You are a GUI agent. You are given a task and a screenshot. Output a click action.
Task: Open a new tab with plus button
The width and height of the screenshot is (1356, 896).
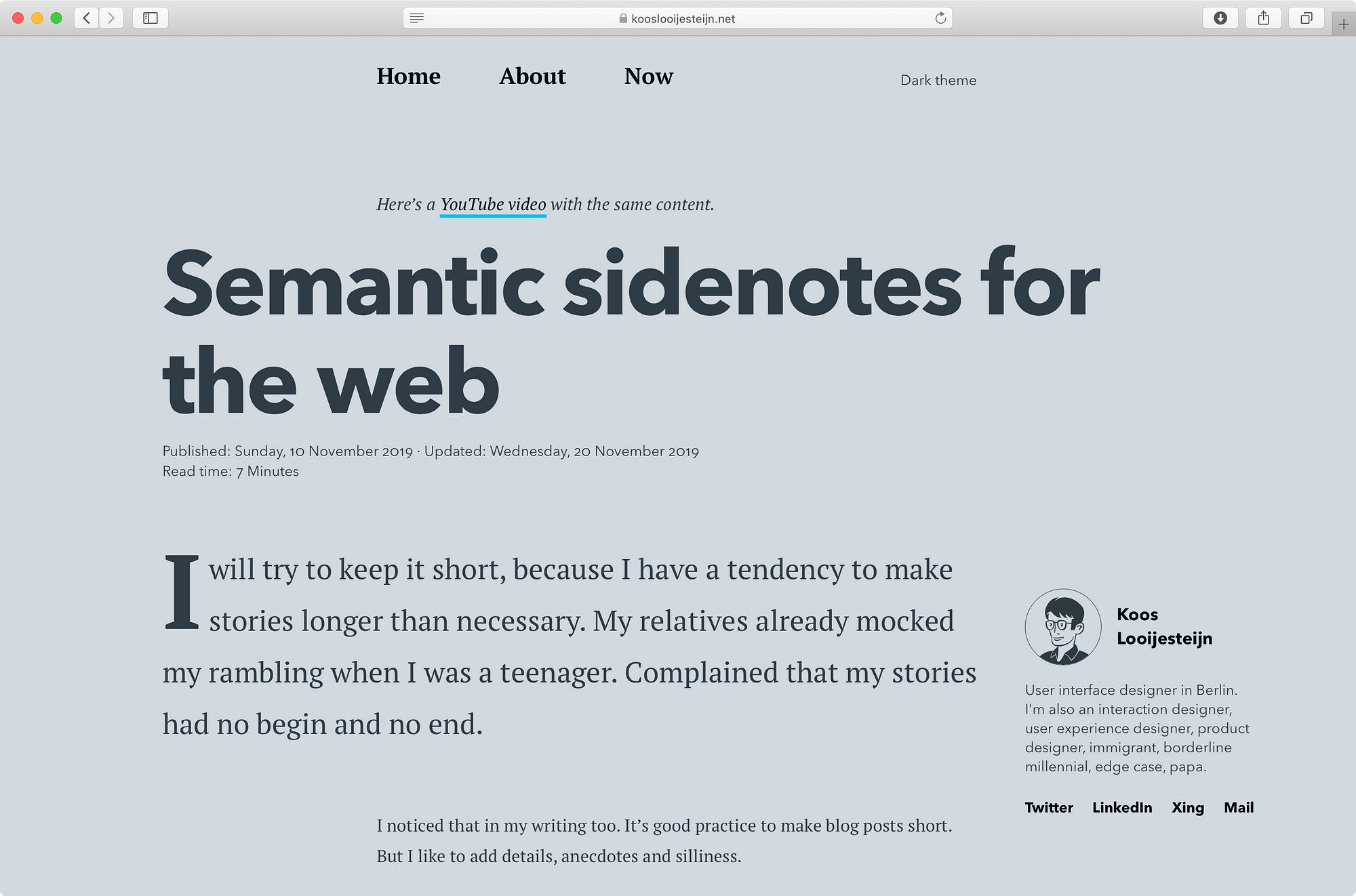(x=1344, y=25)
